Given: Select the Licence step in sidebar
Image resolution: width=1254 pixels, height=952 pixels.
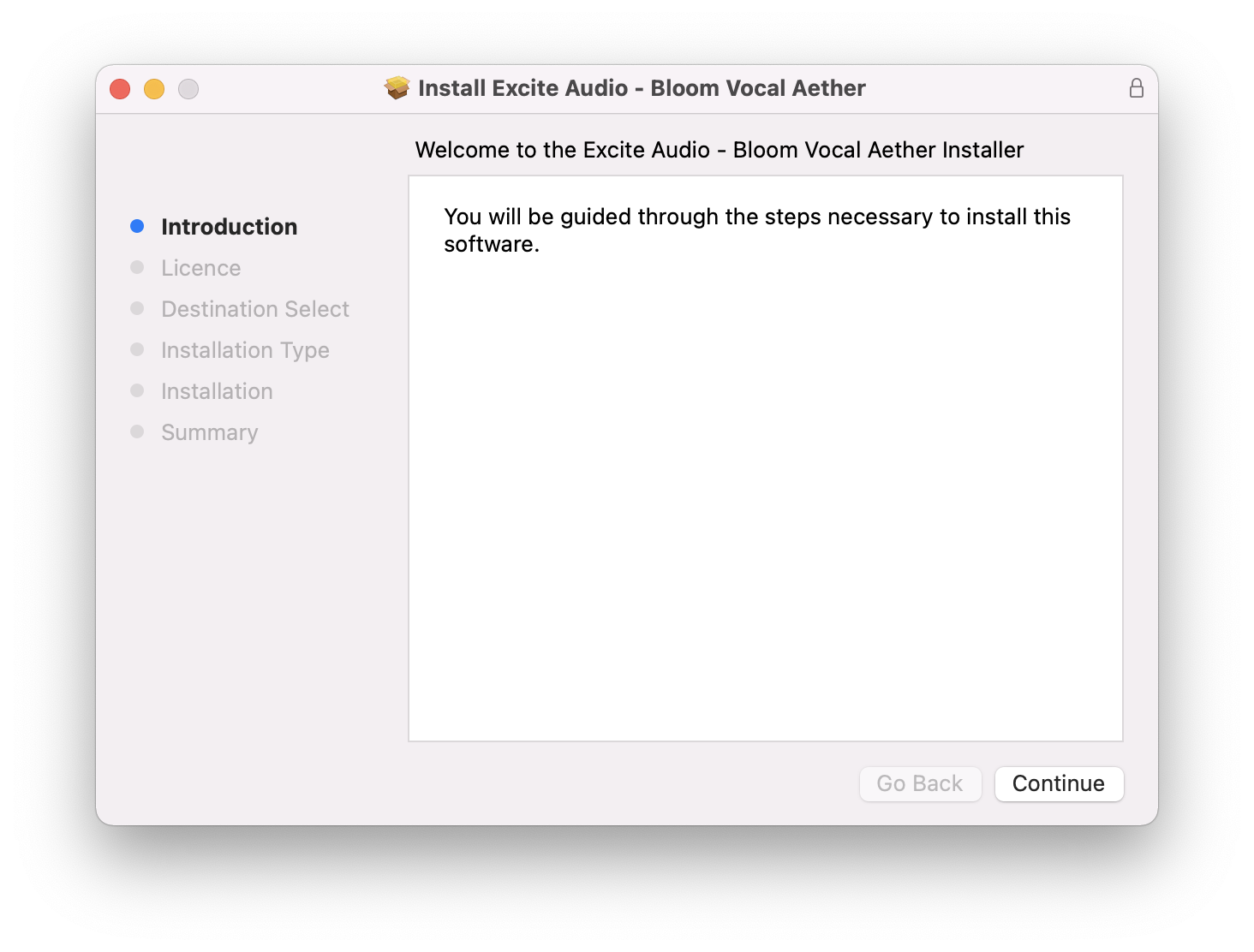Looking at the screenshot, I should point(200,268).
